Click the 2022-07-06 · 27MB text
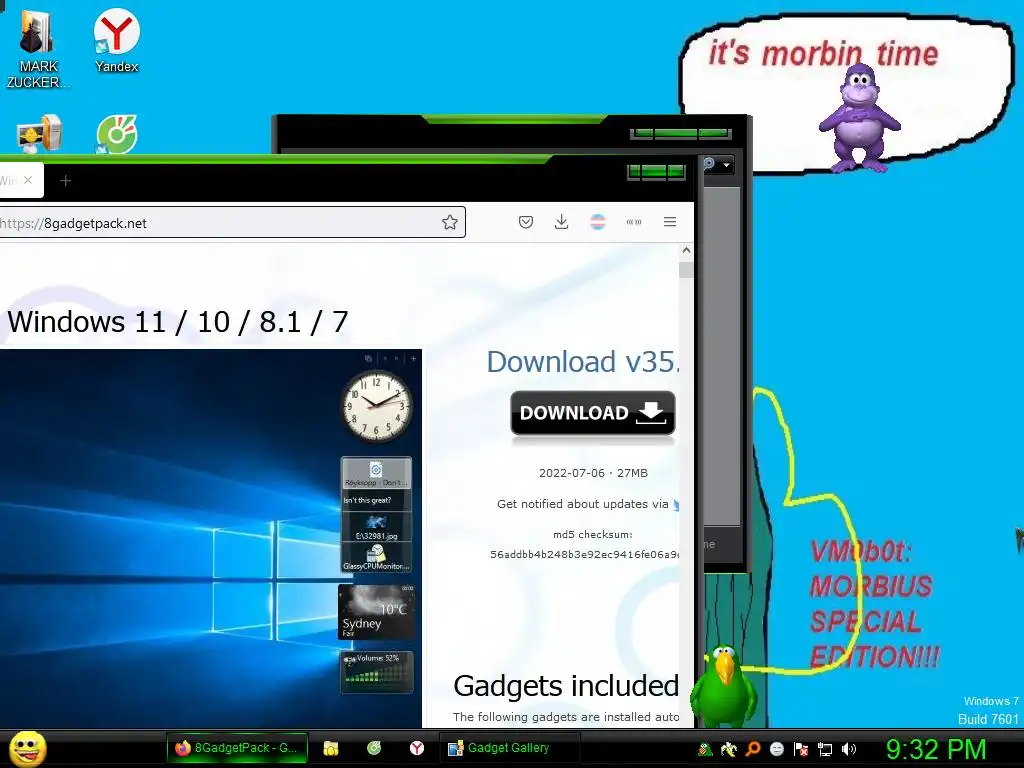This screenshot has width=1024, height=768. (593, 473)
